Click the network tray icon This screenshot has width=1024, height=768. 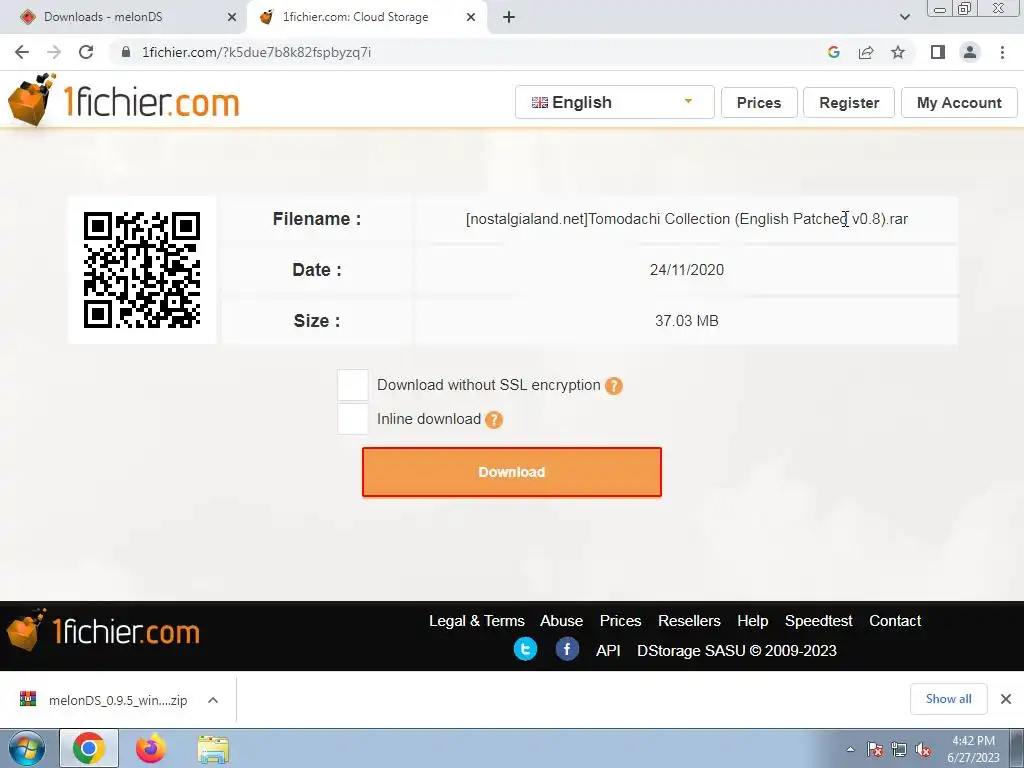pyautogui.click(x=899, y=750)
